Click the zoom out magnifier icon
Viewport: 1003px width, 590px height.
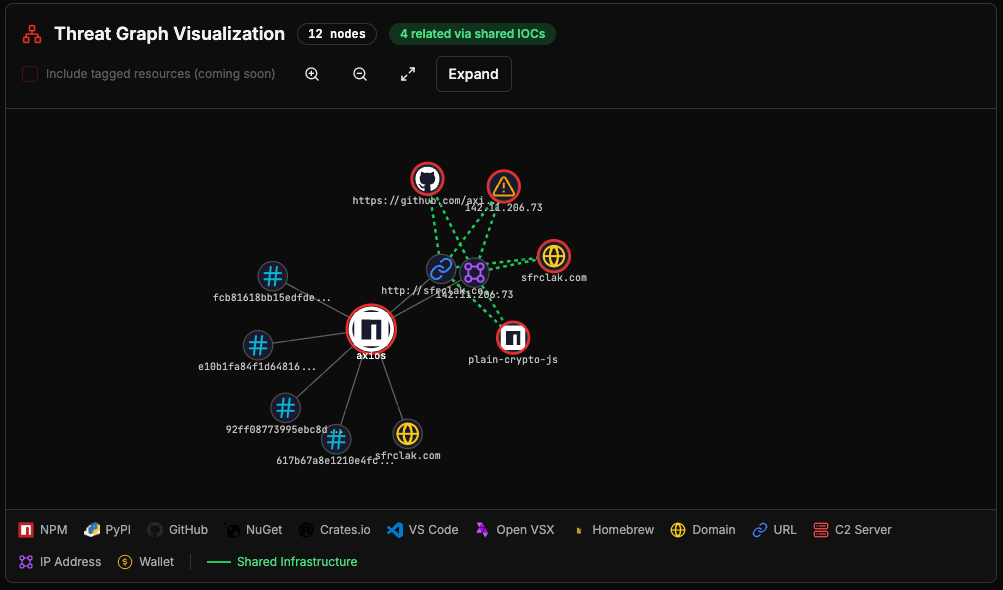click(x=360, y=74)
